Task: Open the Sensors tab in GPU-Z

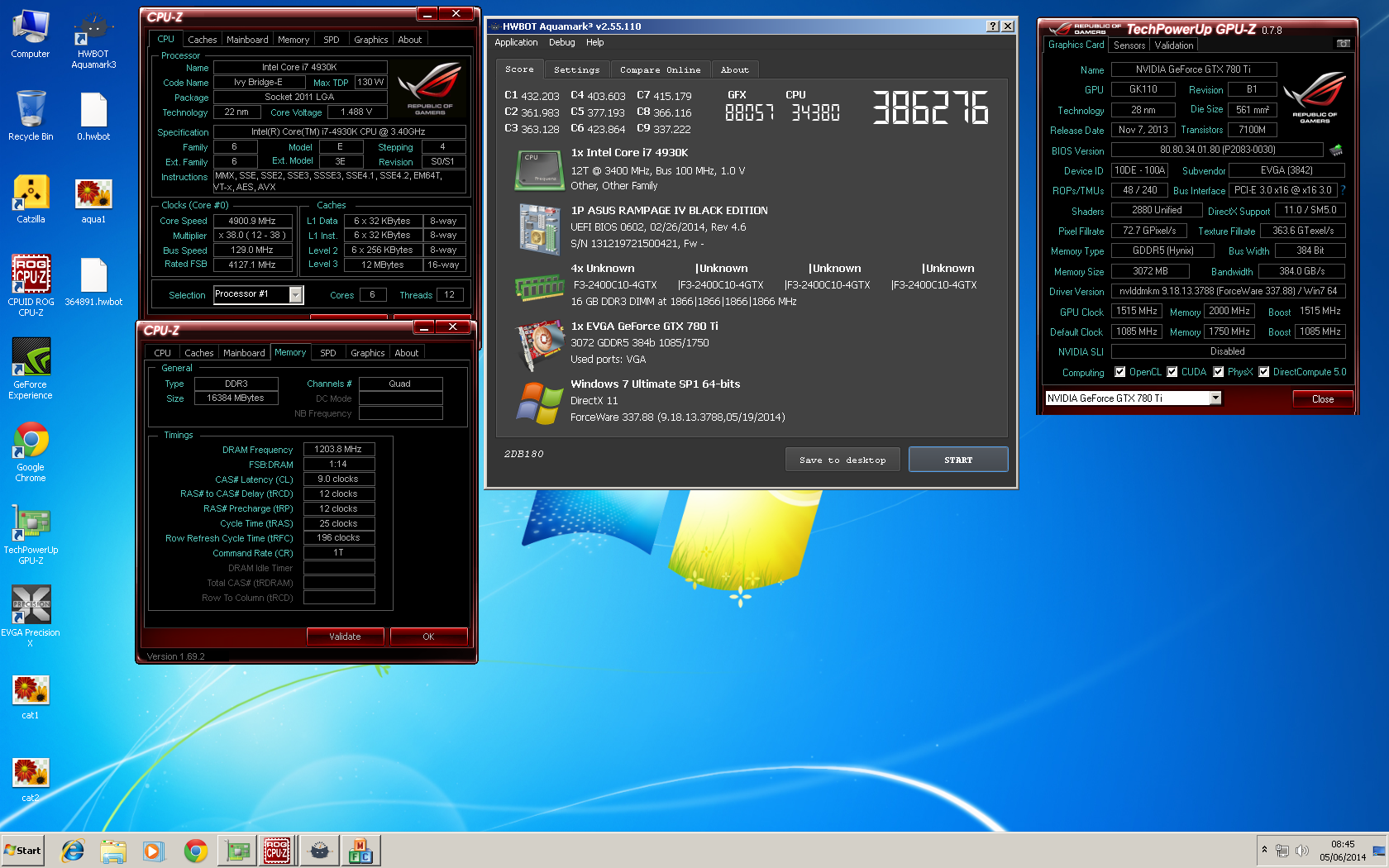Action: click(1129, 45)
